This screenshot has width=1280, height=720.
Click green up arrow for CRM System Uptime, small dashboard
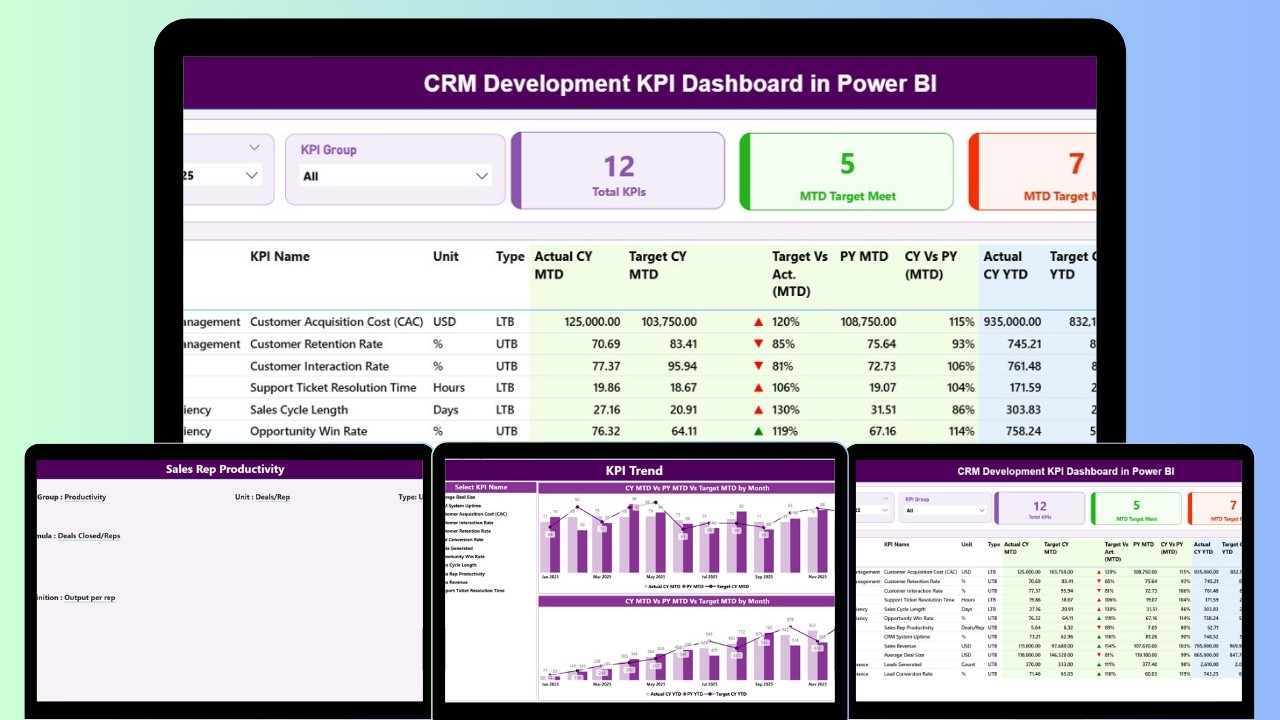pos(1099,637)
